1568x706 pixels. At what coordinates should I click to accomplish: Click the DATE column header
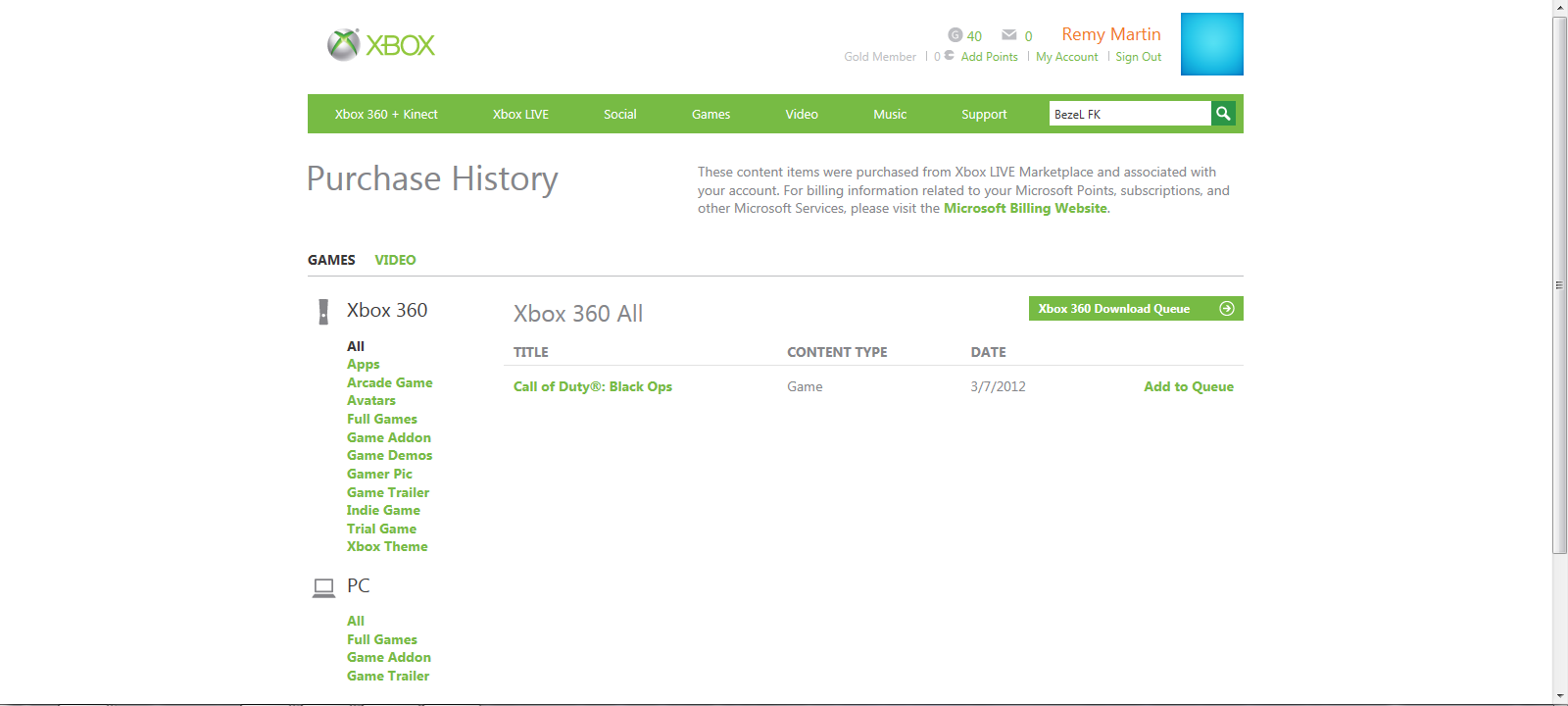click(x=989, y=352)
